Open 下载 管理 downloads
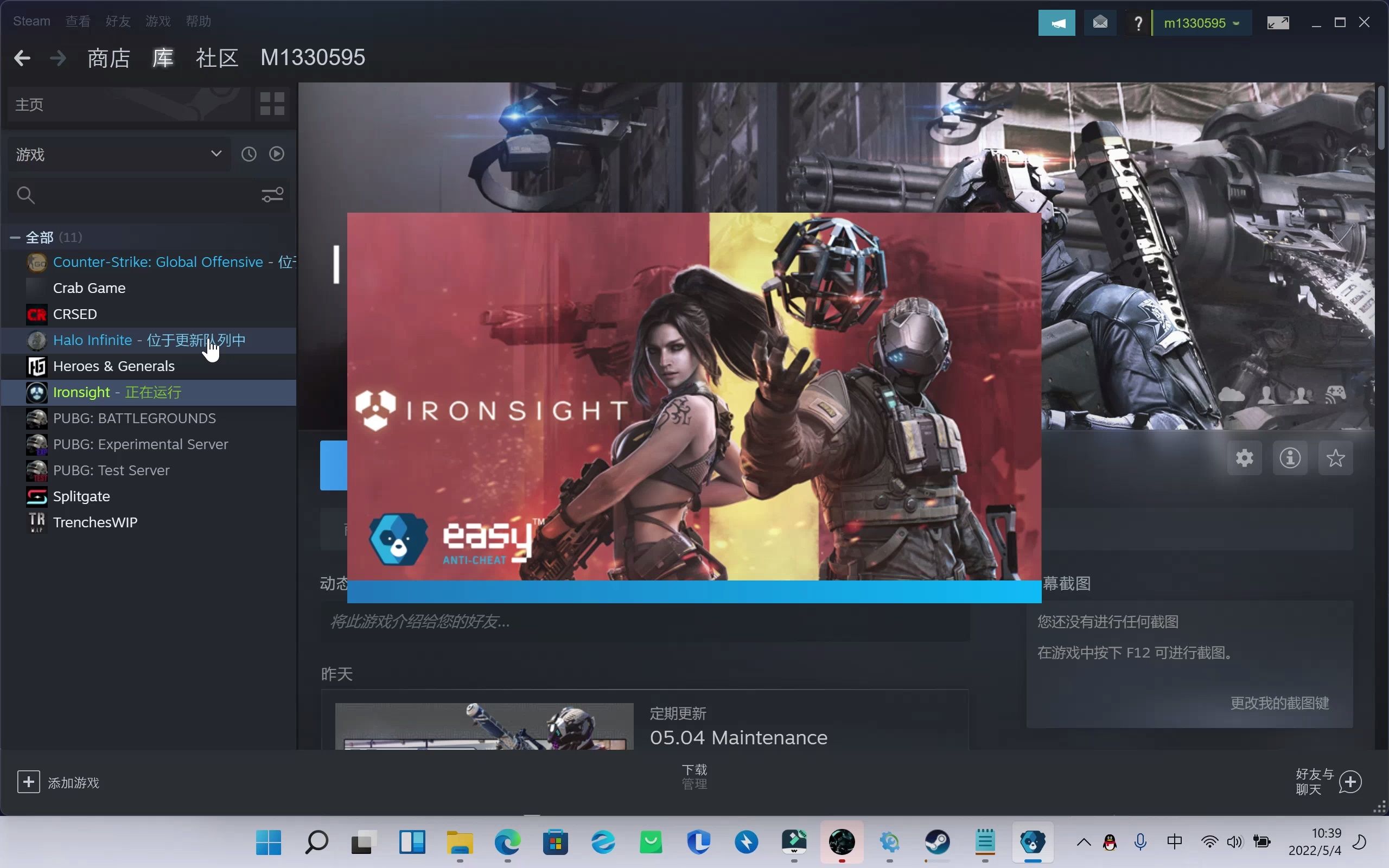This screenshot has height=868, width=1389. click(694, 776)
